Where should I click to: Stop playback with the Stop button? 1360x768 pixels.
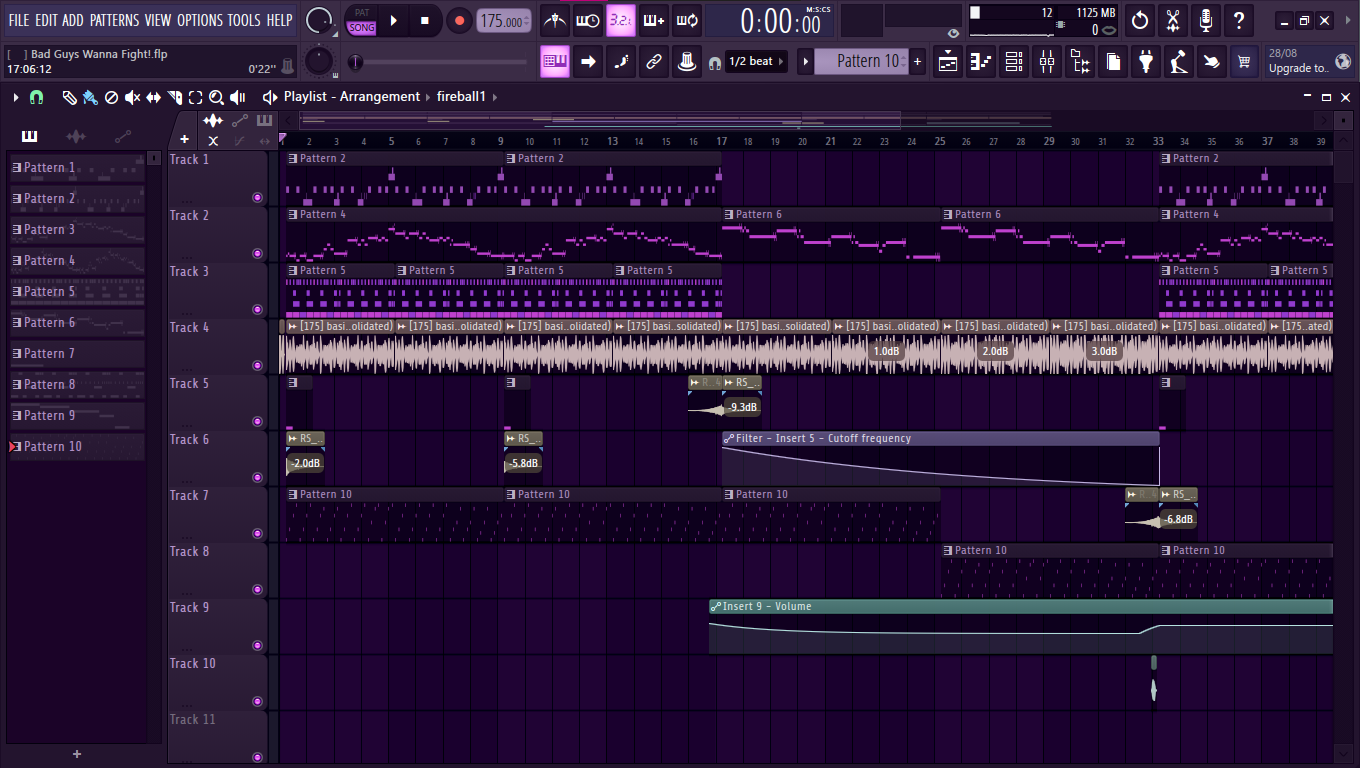(x=425, y=20)
